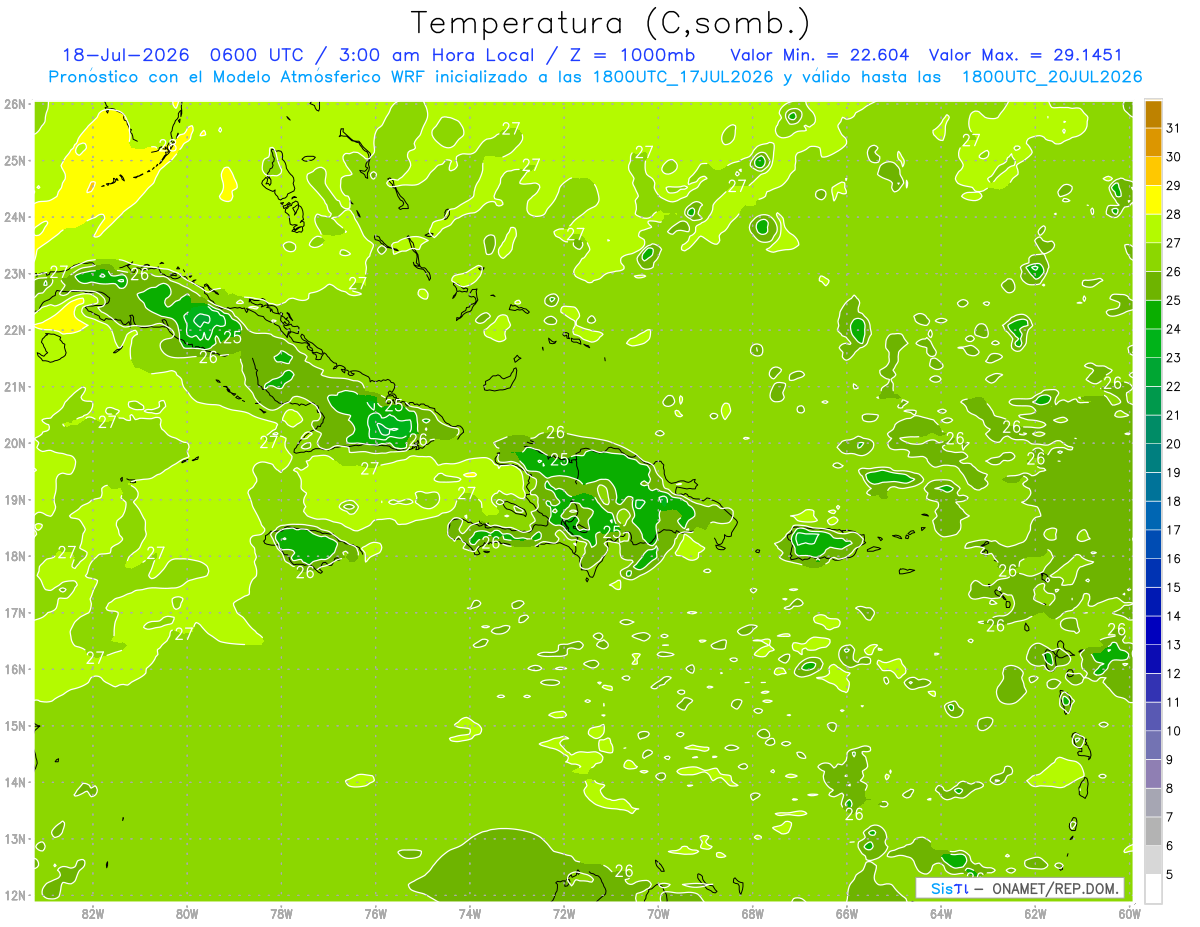This screenshot has width=1200, height=927.
Task: Pick the yellow color bar segment between 28 and 29
Action: [1153, 201]
